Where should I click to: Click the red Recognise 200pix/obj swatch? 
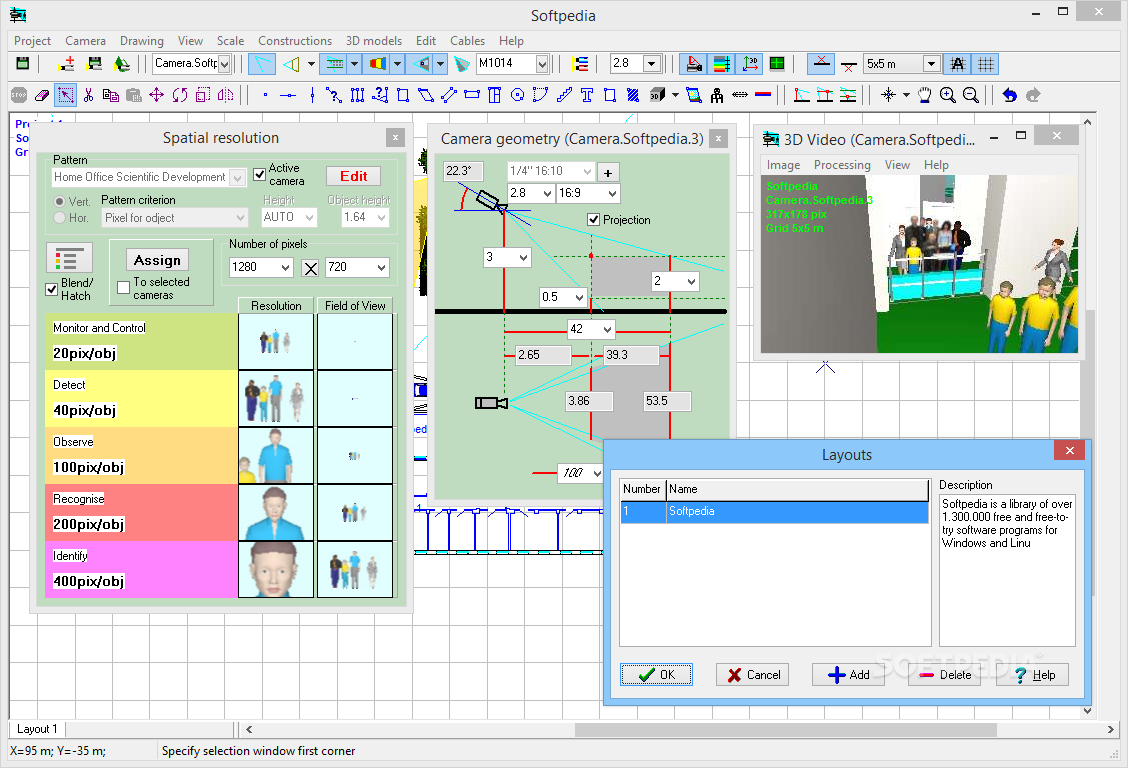click(x=141, y=513)
